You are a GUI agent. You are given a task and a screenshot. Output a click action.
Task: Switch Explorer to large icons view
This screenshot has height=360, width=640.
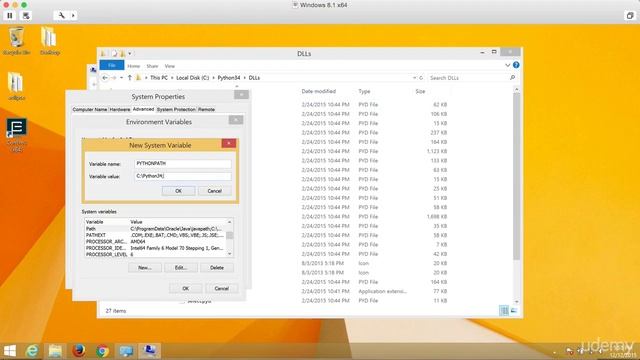(514, 311)
